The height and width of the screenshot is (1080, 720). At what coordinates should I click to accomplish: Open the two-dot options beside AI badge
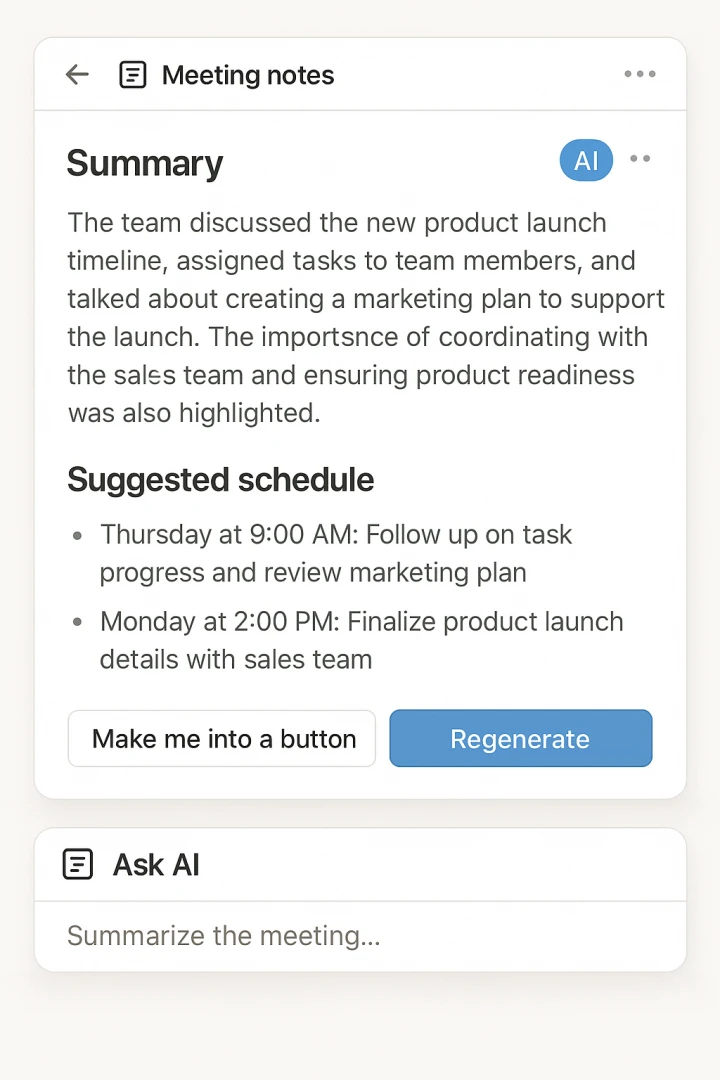click(640, 158)
